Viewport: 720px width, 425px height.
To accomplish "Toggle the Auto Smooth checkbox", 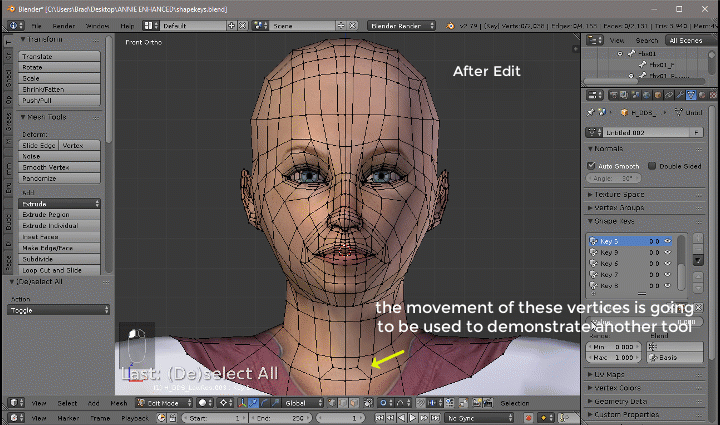I will 593,165.
